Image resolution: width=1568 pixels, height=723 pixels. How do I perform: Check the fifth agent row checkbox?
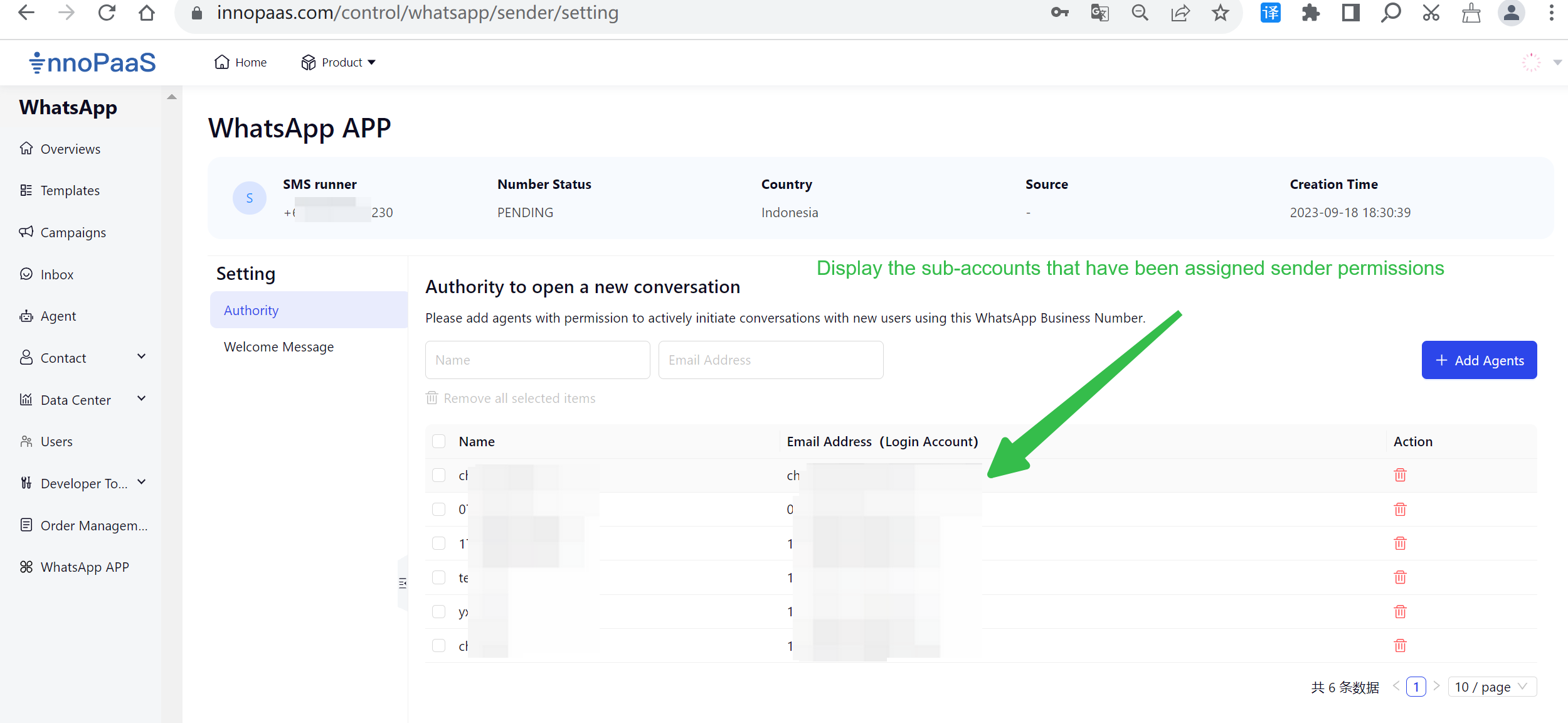(439, 611)
